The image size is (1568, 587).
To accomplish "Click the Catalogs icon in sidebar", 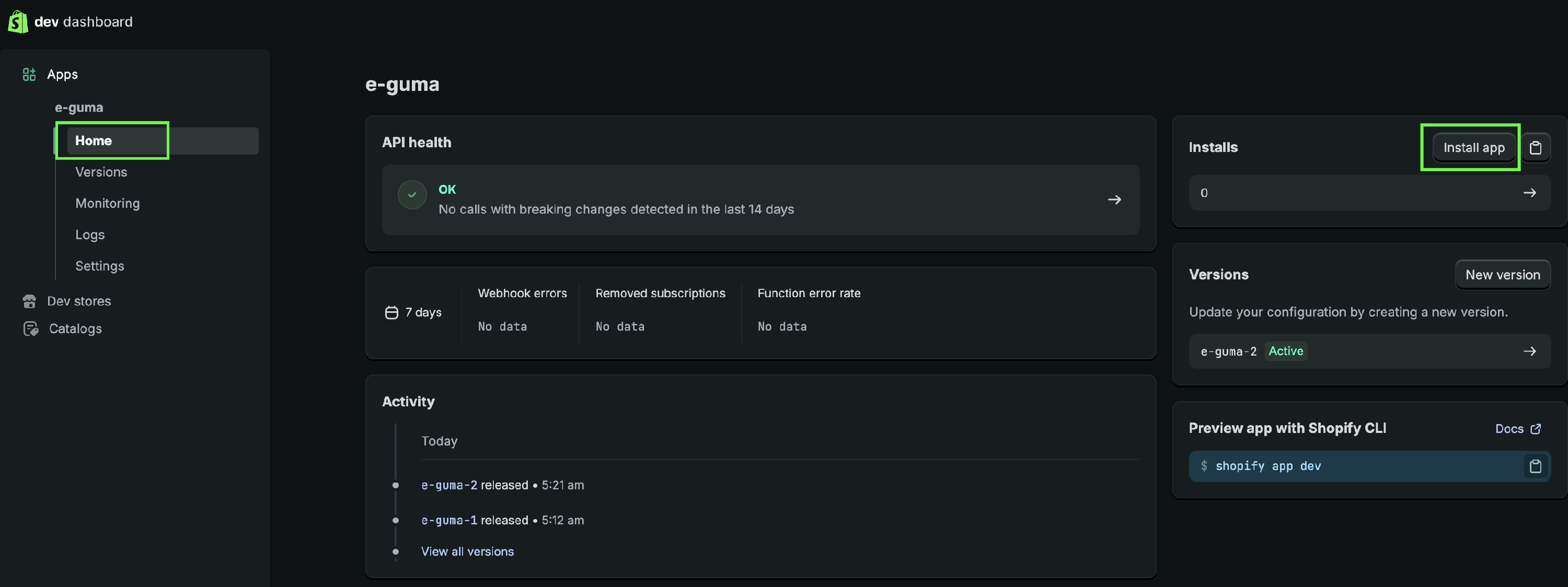I will [x=30, y=328].
